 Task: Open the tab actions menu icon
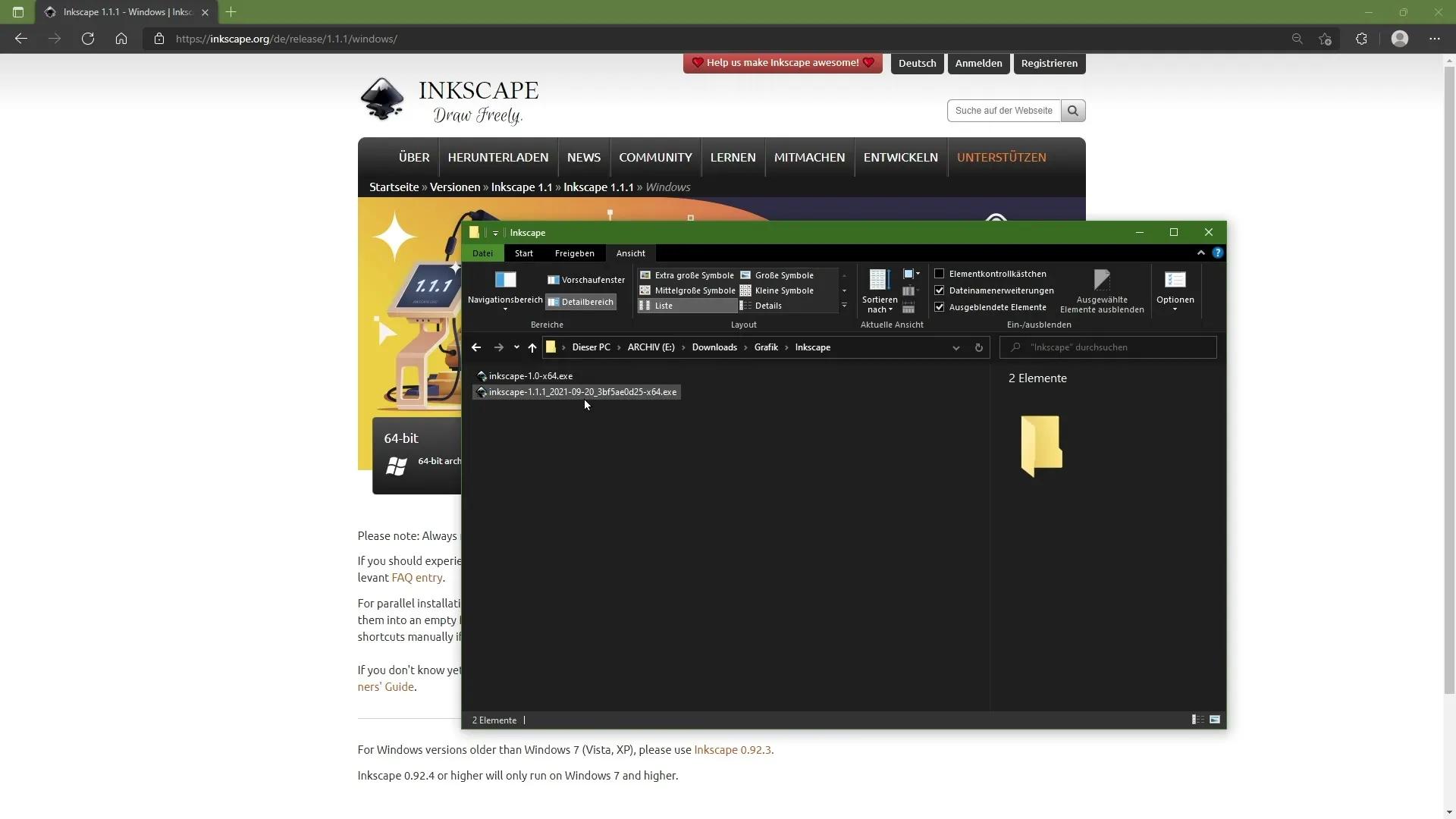(18, 12)
